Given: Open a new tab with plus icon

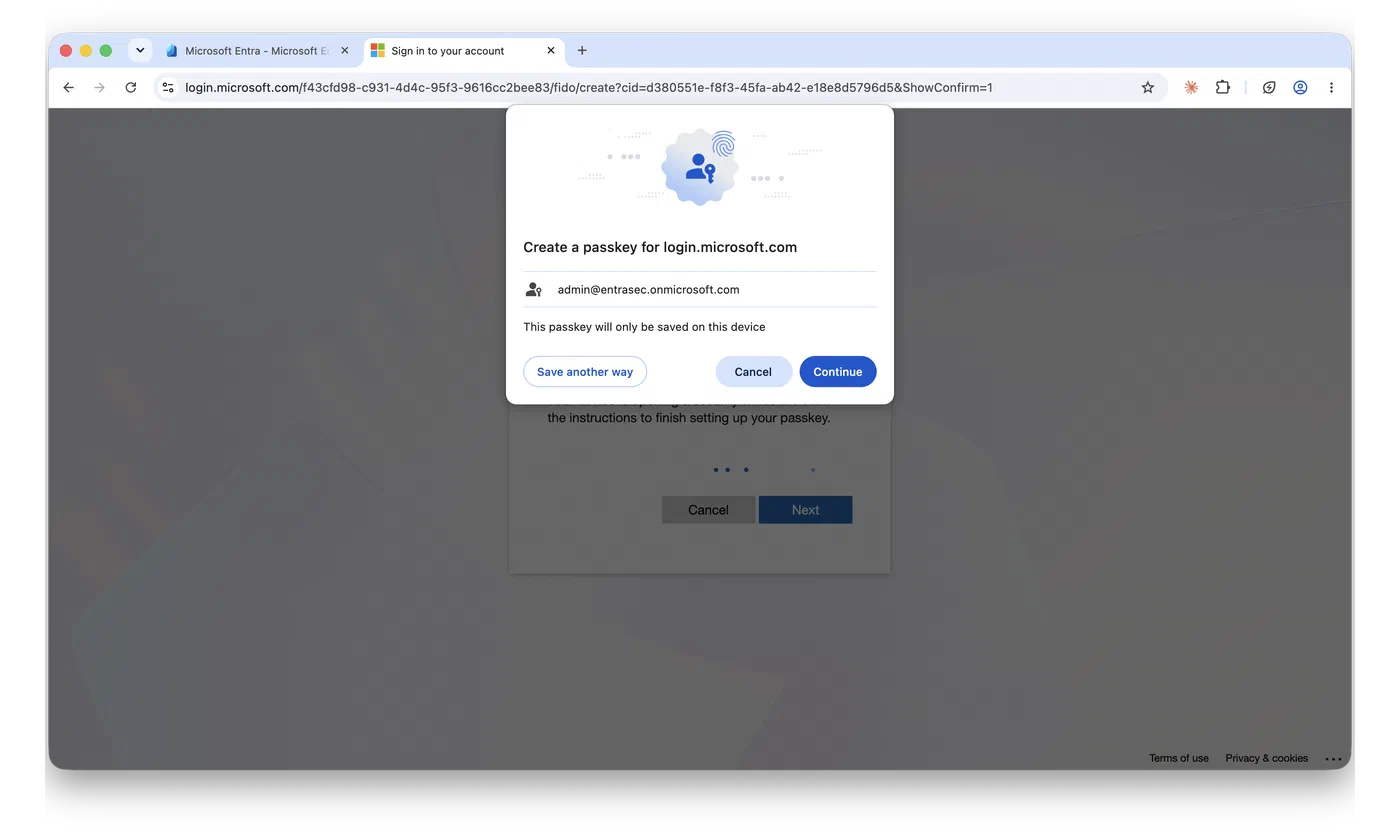Looking at the screenshot, I should point(582,50).
